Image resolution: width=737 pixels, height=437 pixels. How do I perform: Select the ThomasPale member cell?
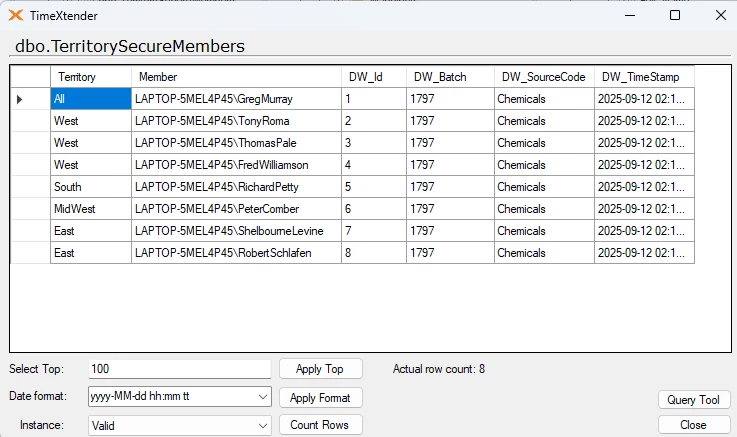(236, 143)
